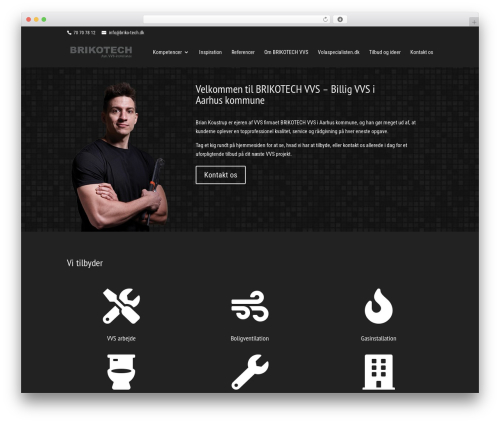Click the Gasinstallation flame icon
This screenshot has width=500, height=423.
point(378,306)
